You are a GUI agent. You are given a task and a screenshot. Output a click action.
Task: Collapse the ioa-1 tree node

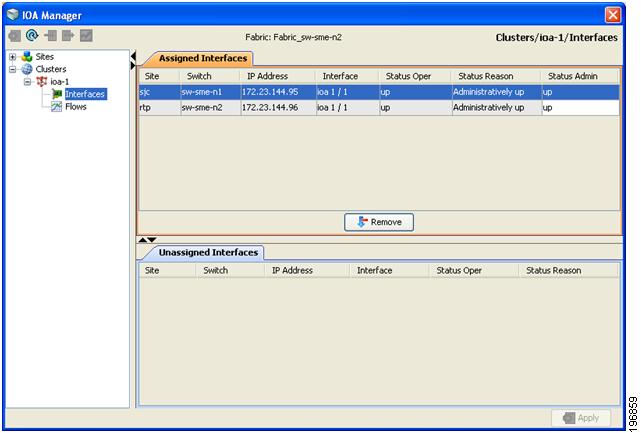click(27, 82)
